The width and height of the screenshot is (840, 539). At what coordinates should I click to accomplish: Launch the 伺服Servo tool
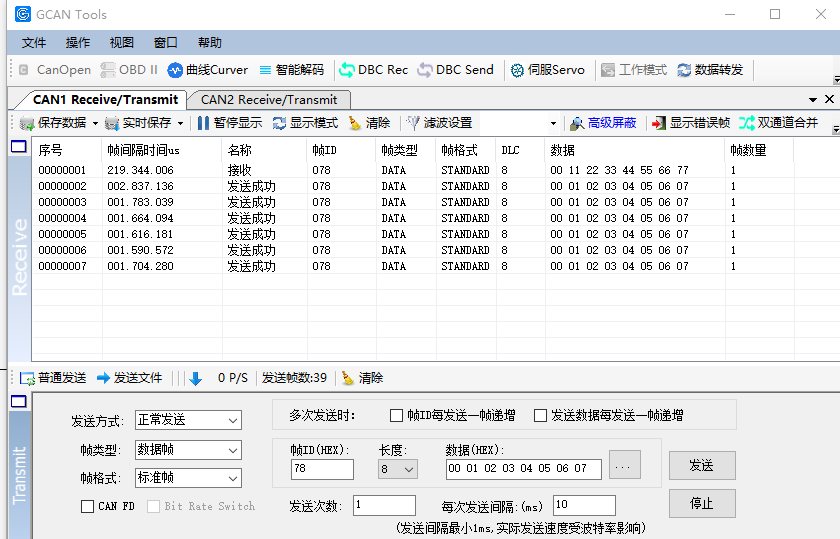point(548,70)
